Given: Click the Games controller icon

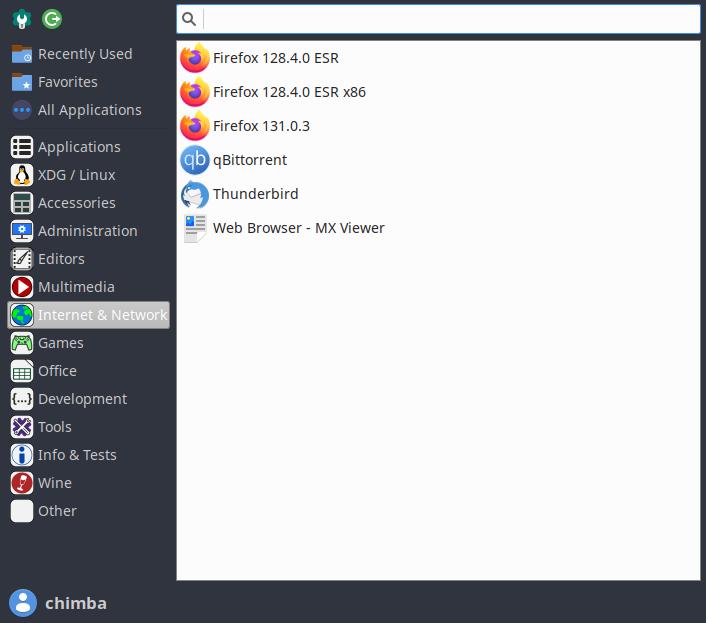Looking at the screenshot, I should (x=22, y=343).
